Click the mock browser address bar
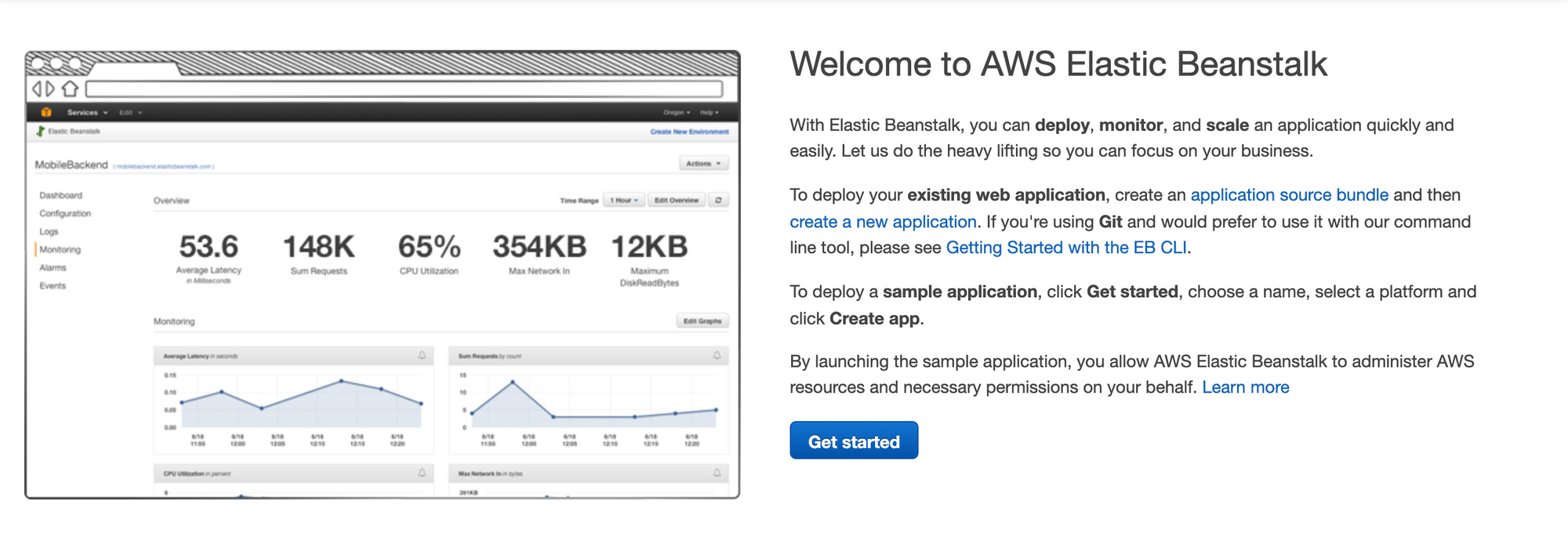Image resolution: width=1568 pixels, height=555 pixels. coord(404,89)
